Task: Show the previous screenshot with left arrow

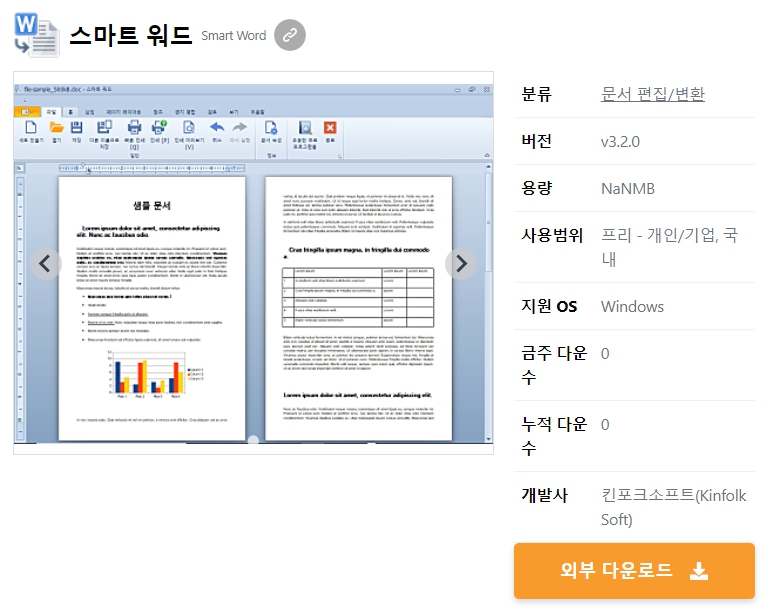Action: pyautogui.click(x=46, y=264)
